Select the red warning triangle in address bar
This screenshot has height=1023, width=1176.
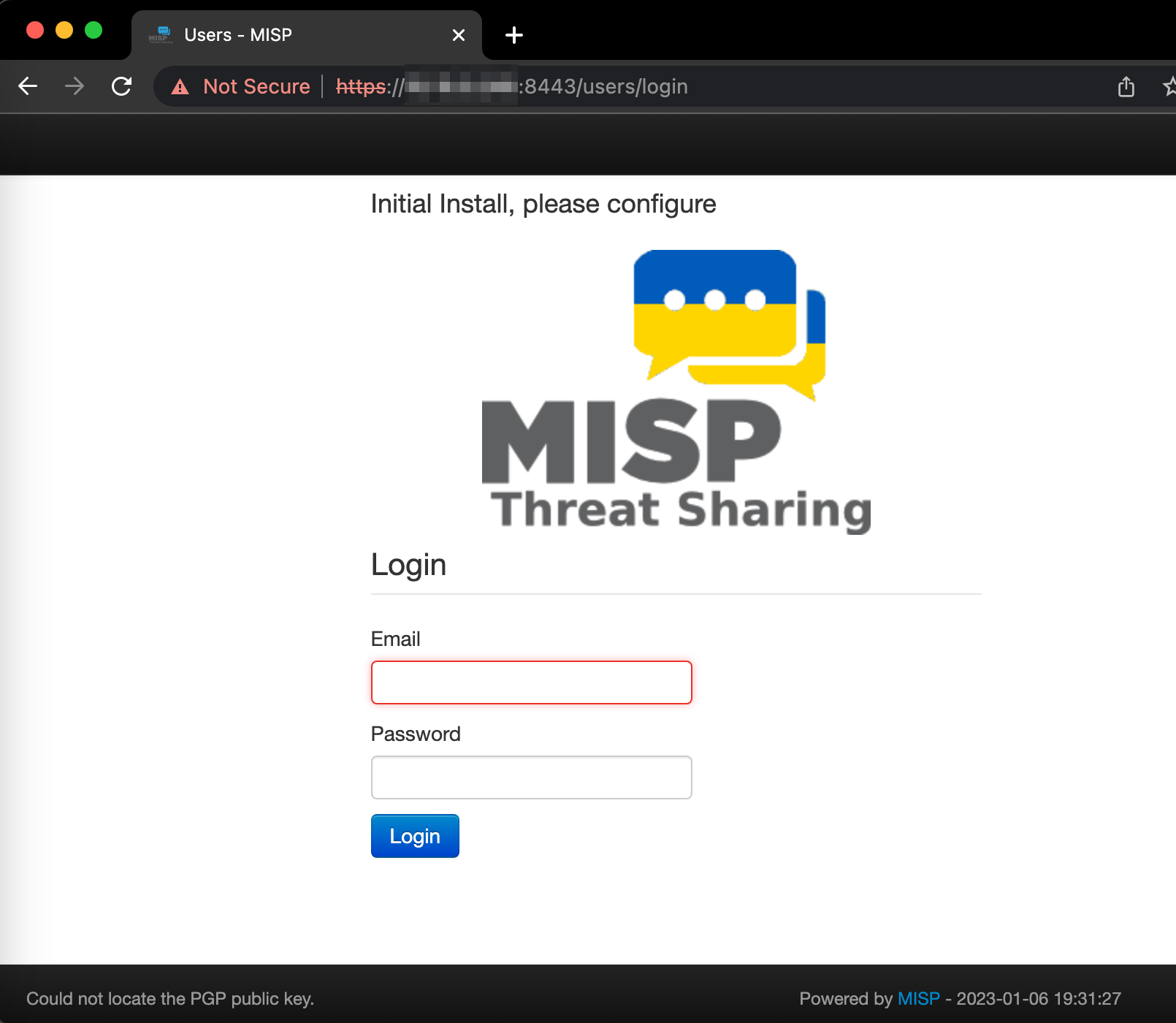click(x=180, y=86)
